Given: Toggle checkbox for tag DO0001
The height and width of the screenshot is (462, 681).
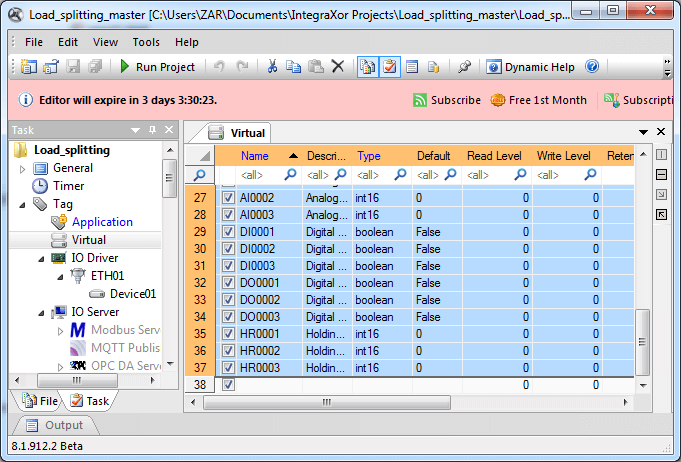Looking at the screenshot, I should pyautogui.click(x=228, y=283).
